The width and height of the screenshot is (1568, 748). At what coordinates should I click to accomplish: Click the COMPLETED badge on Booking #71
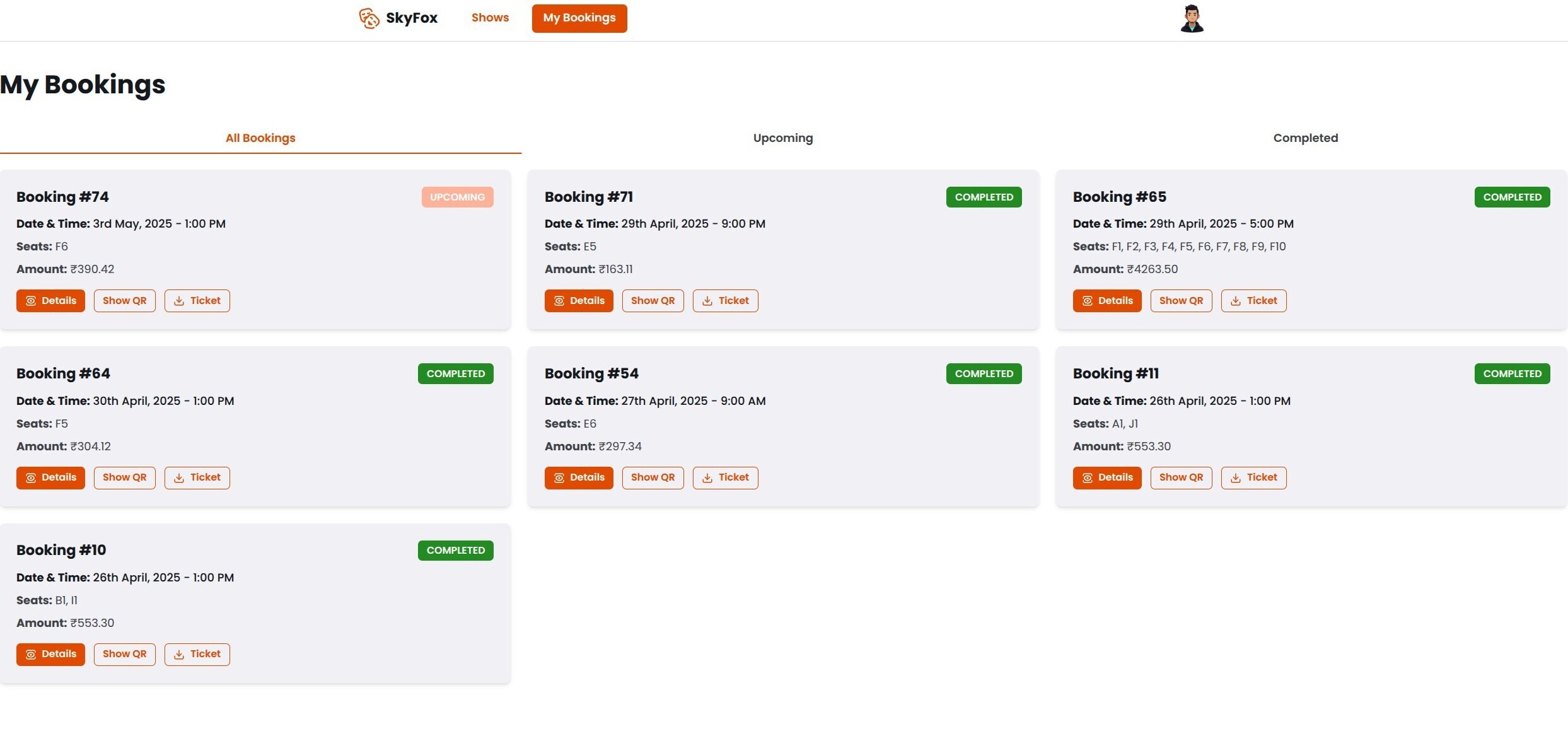984,197
